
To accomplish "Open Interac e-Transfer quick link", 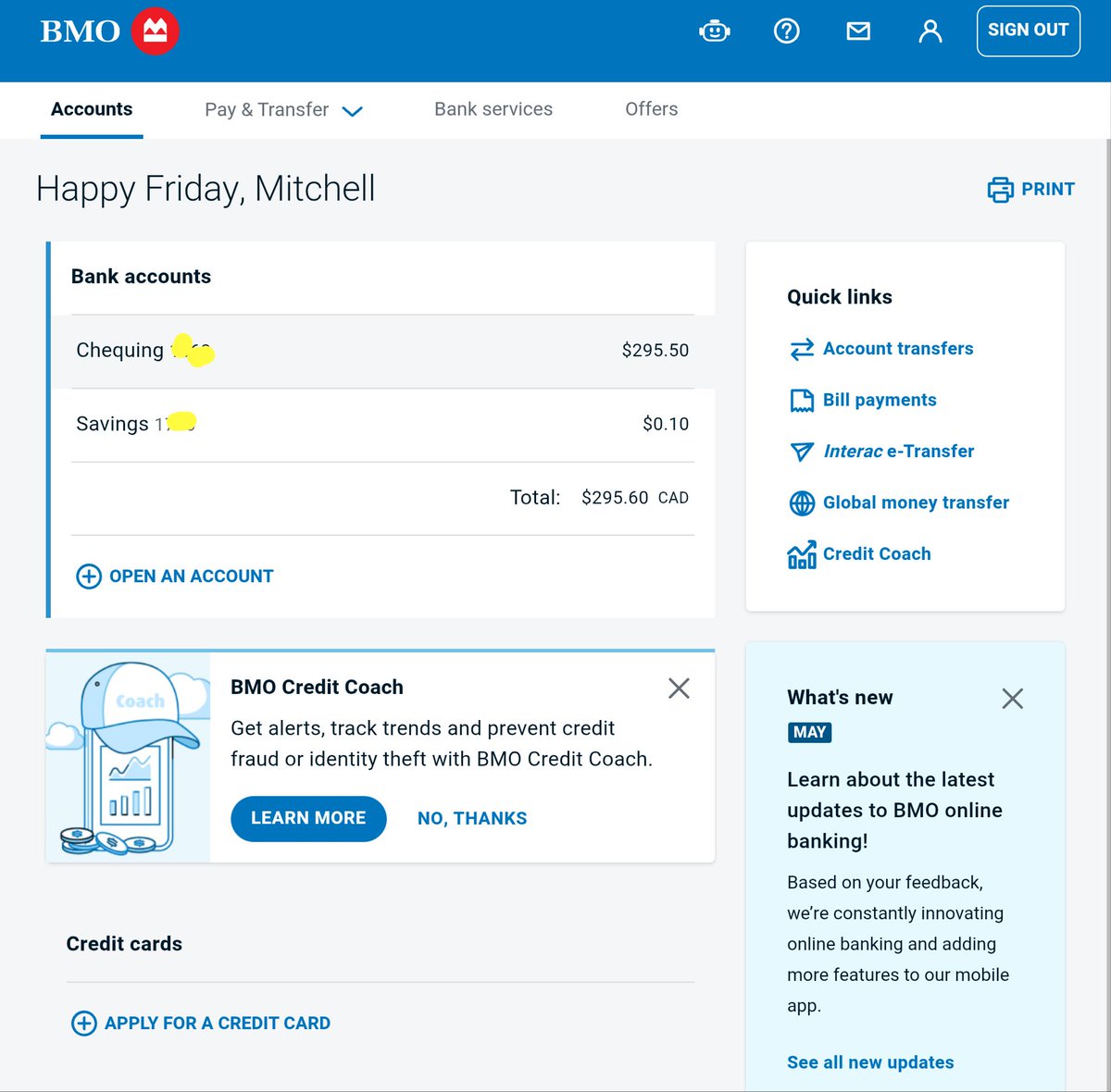I will (x=898, y=452).
